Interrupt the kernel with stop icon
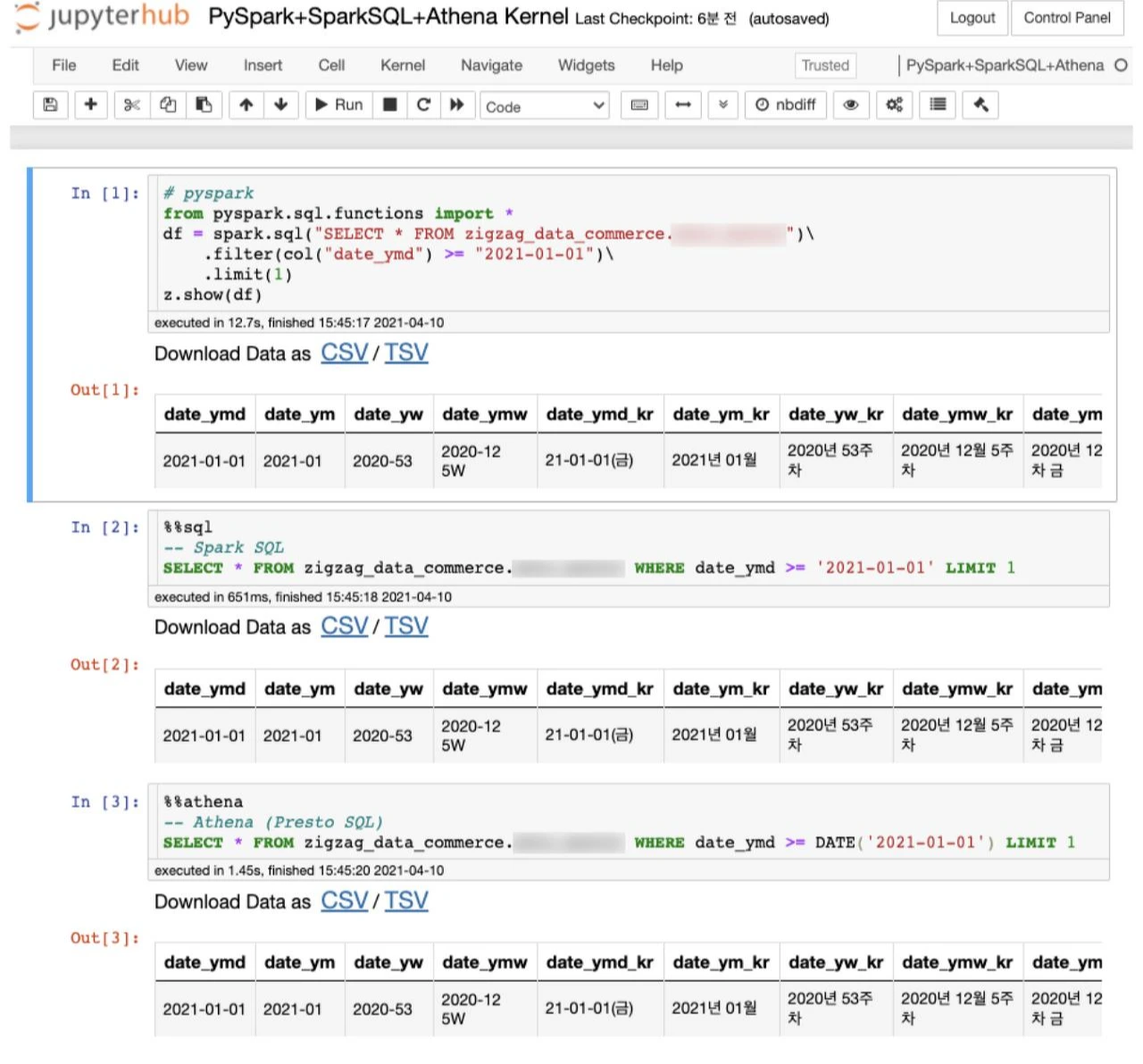1143x1064 pixels. [x=389, y=105]
